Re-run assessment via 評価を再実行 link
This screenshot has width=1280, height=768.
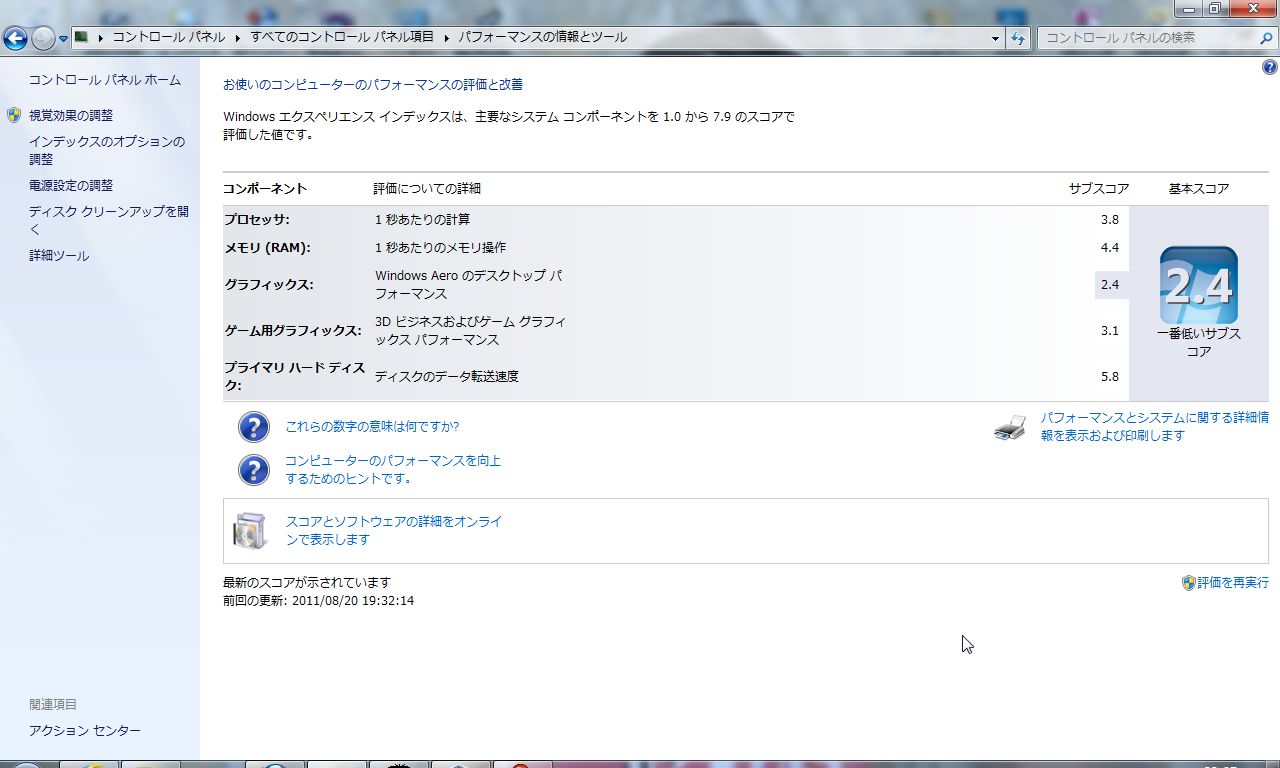coord(1233,582)
